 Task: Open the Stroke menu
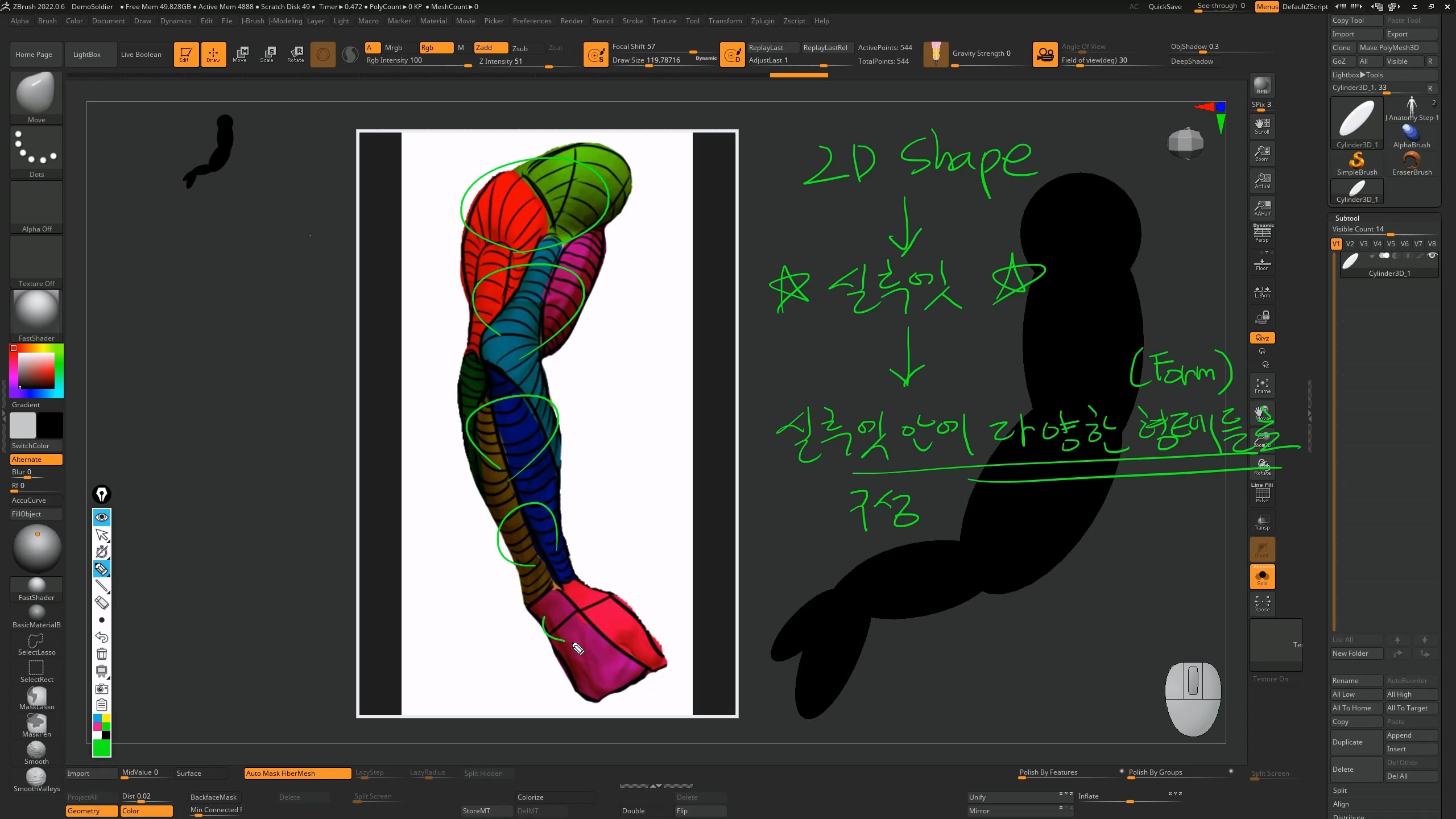632,20
